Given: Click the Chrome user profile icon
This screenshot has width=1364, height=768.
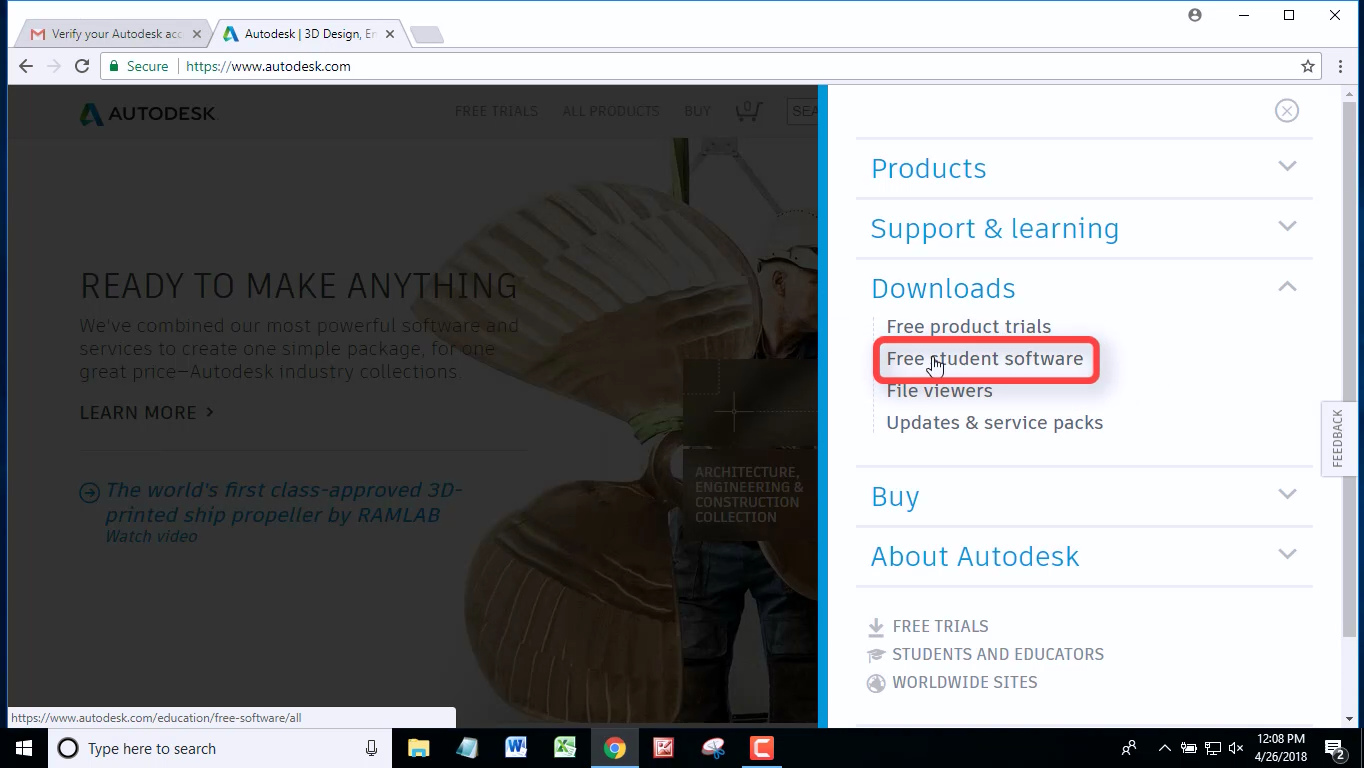Looking at the screenshot, I should [x=1195, y=15].
